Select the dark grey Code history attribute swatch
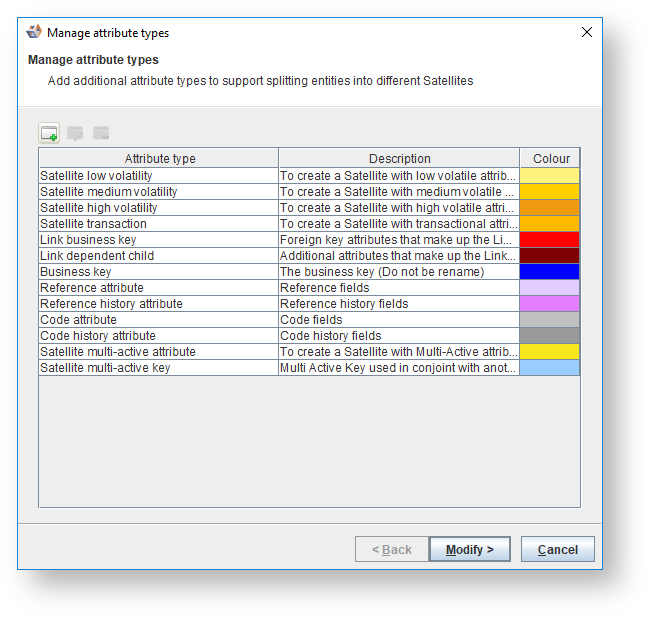This screenshot has height=618, width=651. point(549,335)
